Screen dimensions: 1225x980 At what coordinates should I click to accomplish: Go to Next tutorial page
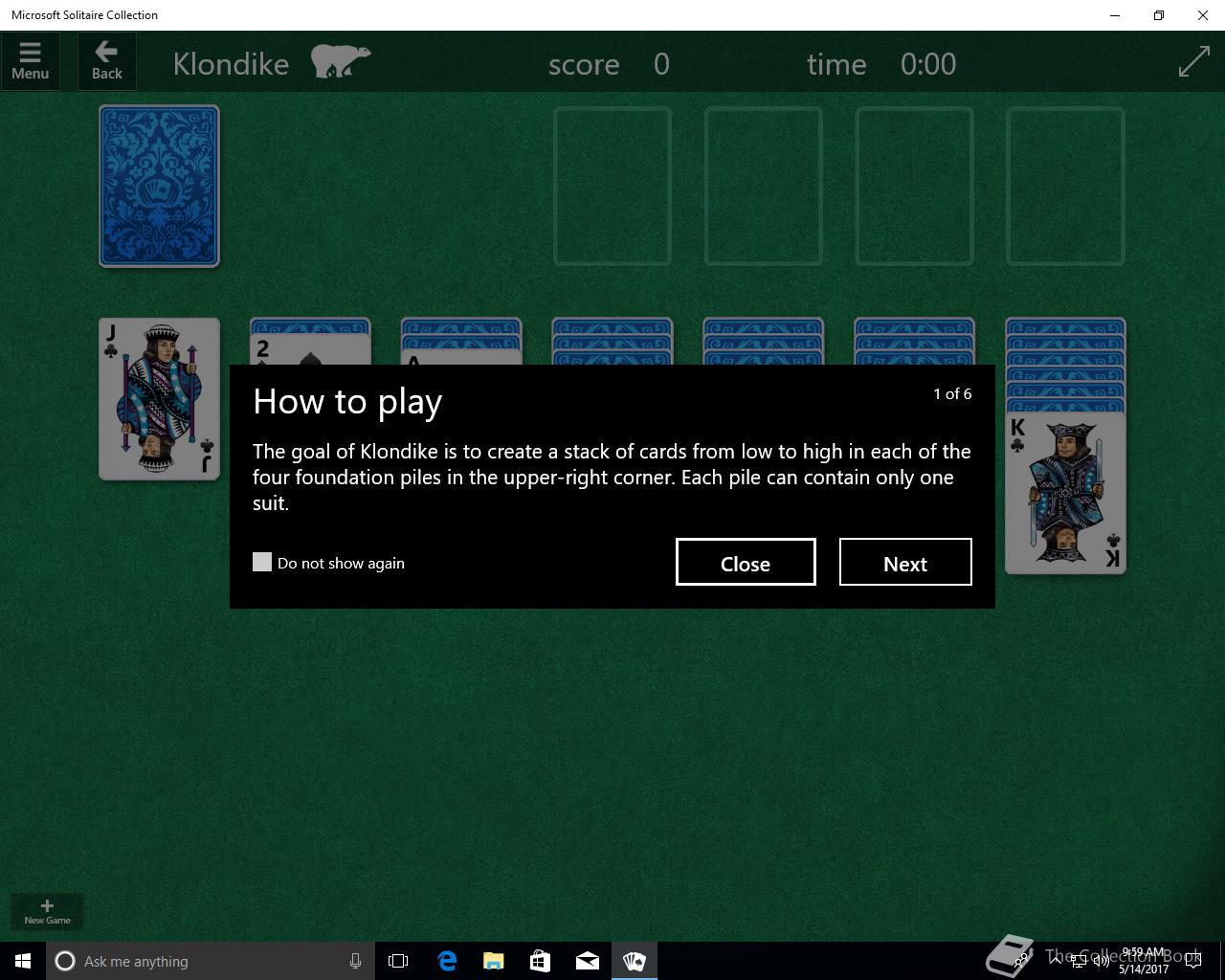pyautogui.click(x=905, y=562)
